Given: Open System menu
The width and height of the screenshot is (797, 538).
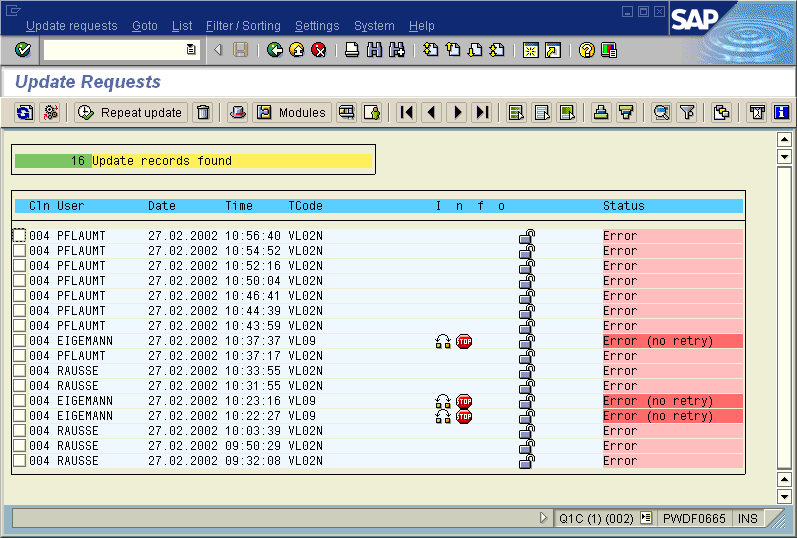Looking at the screenshot, I should pyautogui.click(x=374, y=26).
